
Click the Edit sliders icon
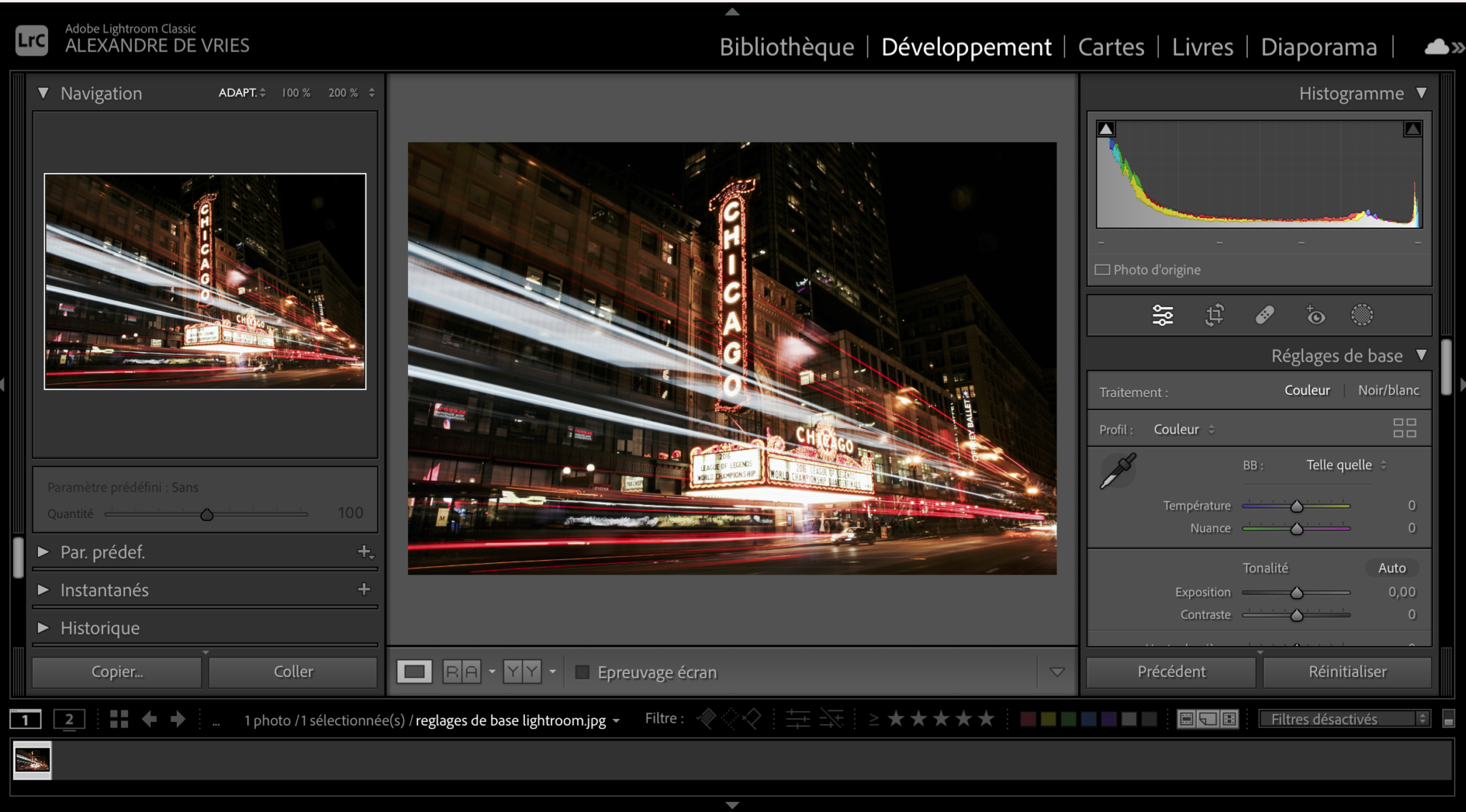coord(1162,315)
